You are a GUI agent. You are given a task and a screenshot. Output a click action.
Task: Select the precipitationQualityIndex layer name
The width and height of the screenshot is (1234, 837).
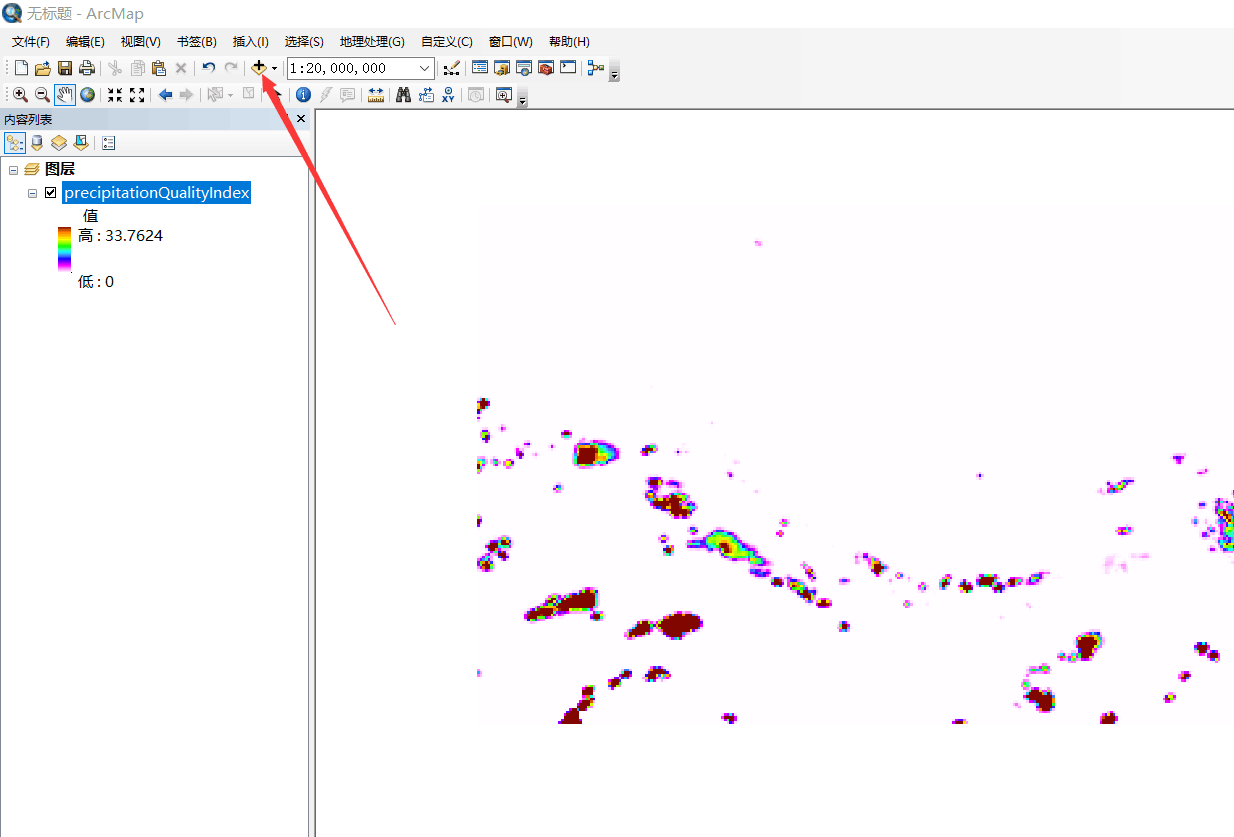pyautogui.click(x=156, y=193)
